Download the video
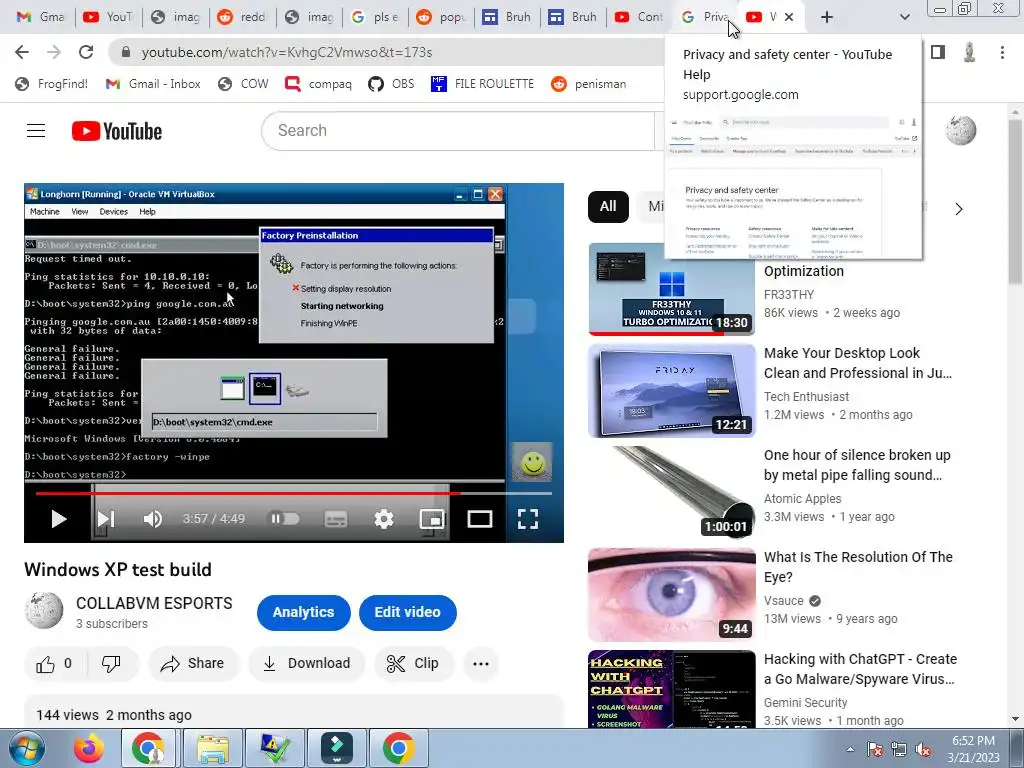The width and height of the screenshot is (1024, 768). click(306, 664)
